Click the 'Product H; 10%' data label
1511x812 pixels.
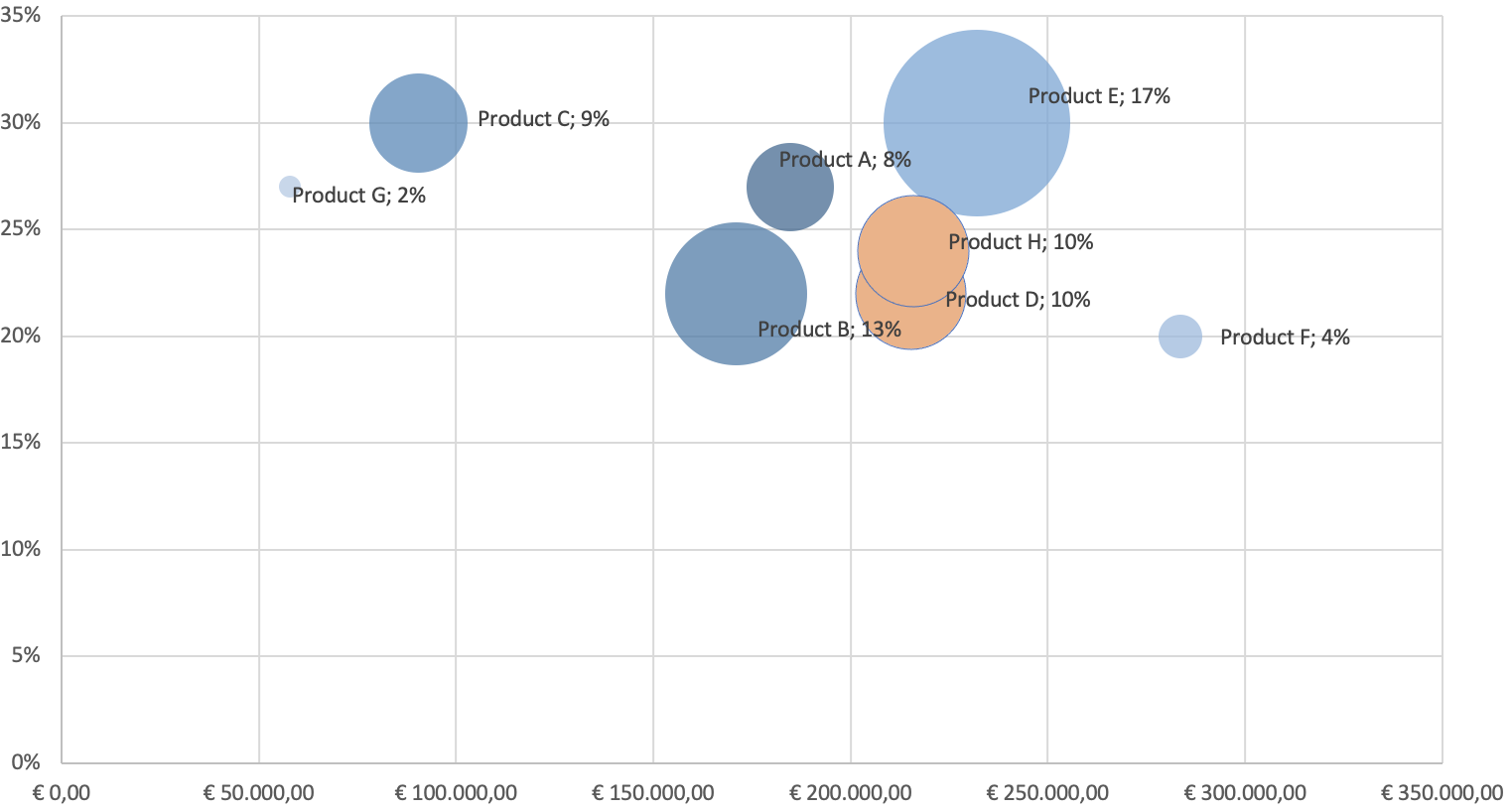[1021, 242]
